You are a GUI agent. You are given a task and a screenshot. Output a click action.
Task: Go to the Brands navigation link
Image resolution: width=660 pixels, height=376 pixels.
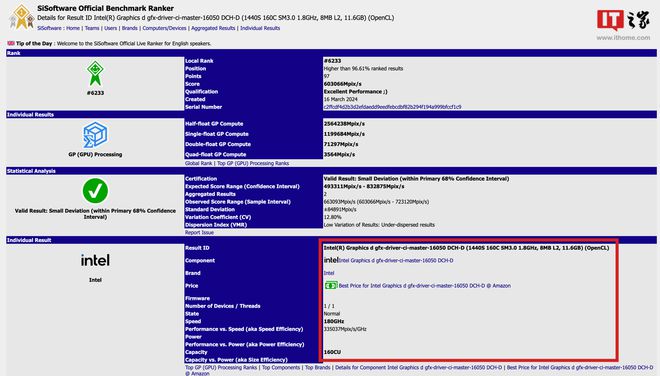coord(130,28)
